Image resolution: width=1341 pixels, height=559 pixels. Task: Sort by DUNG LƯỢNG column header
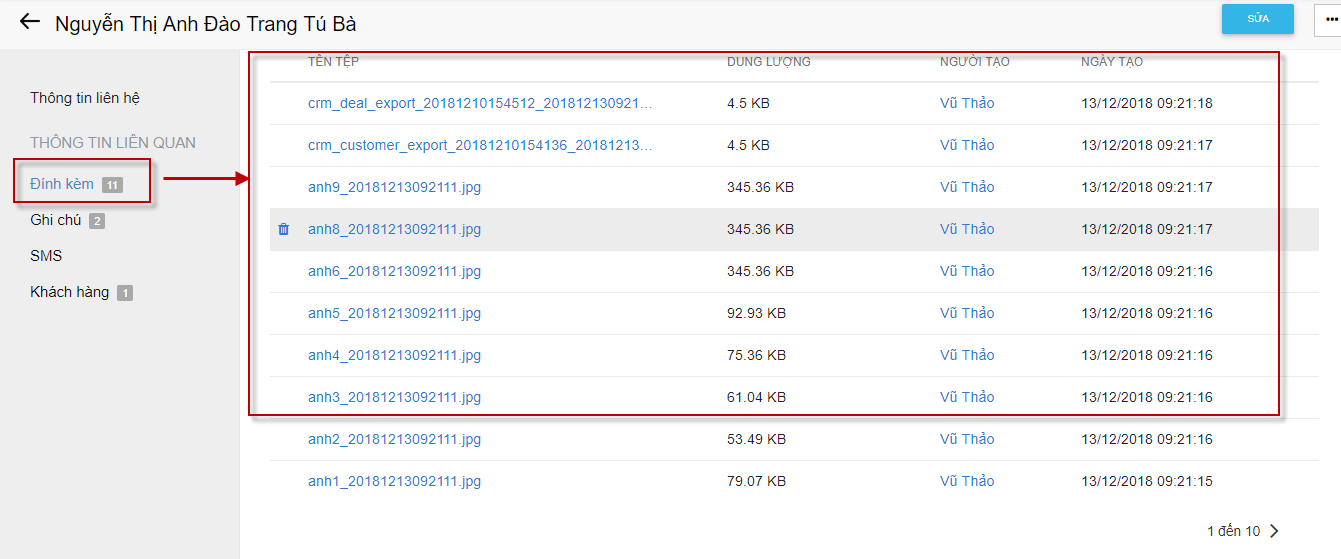coord(768,62)
